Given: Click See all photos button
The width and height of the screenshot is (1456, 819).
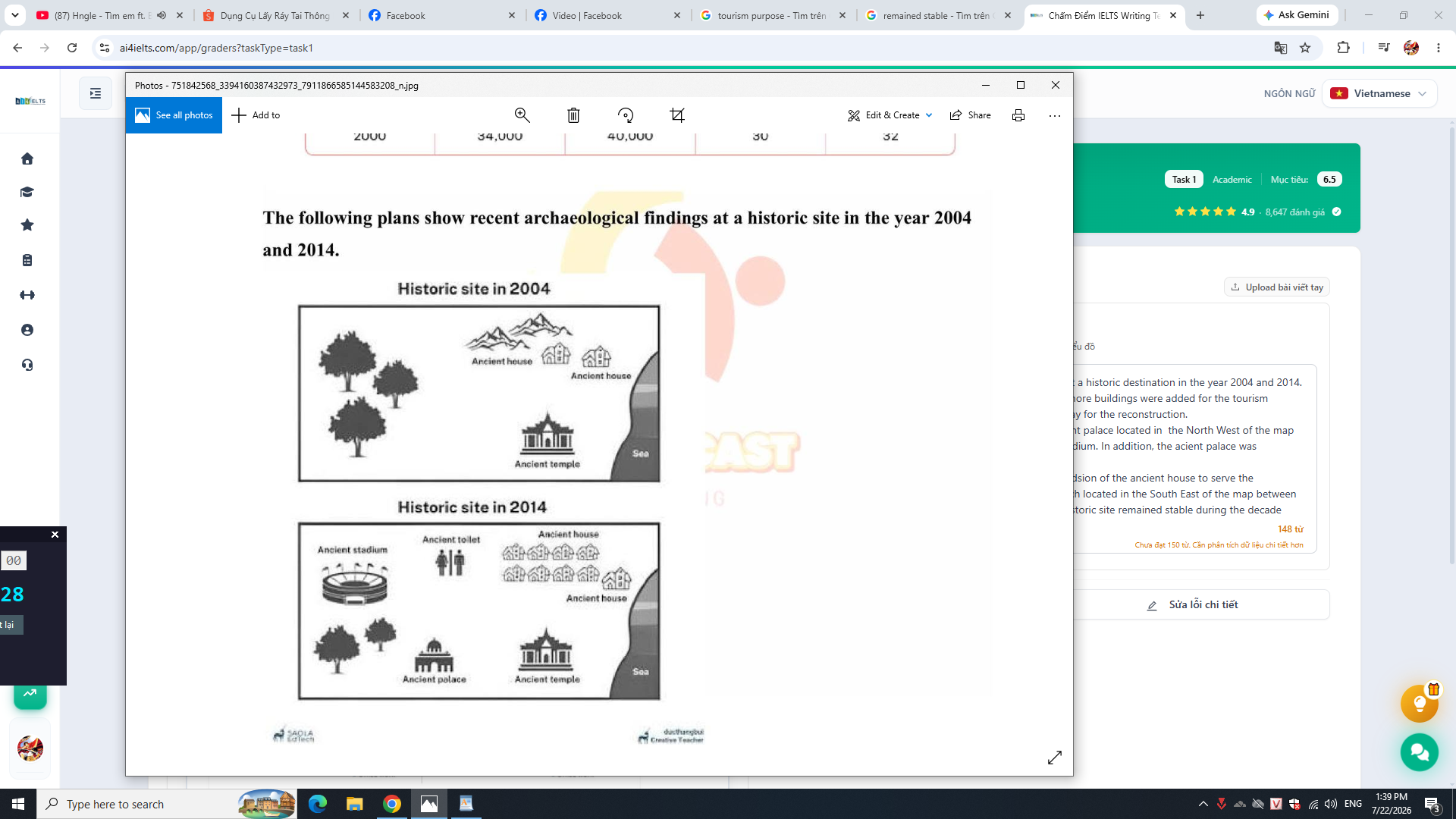Looking at the screenshot, I should 174,115.
